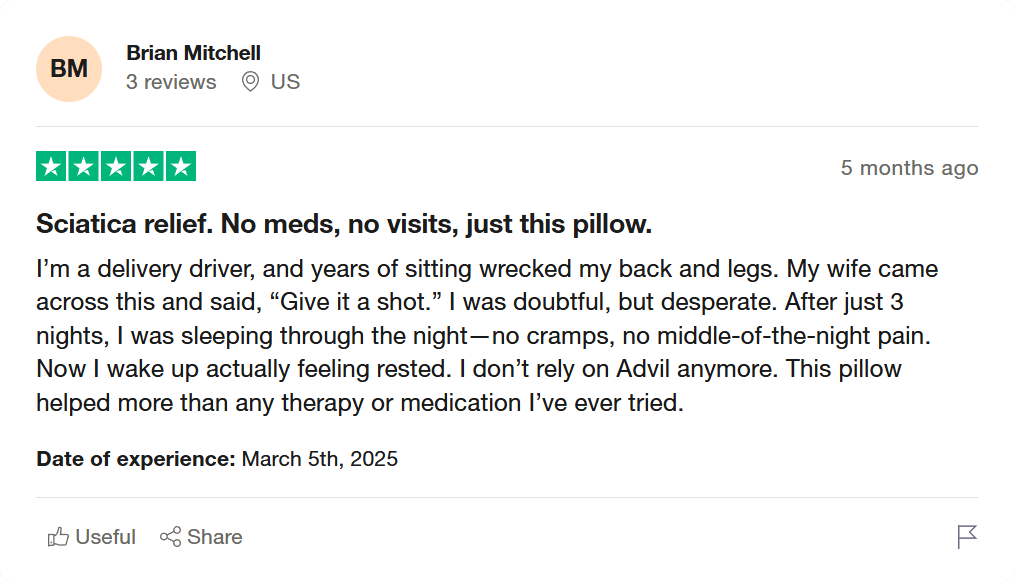Viewport: 1015px width, 581px height.
Task: Open the BM profile avatar
Action: [x=69, y=69]
